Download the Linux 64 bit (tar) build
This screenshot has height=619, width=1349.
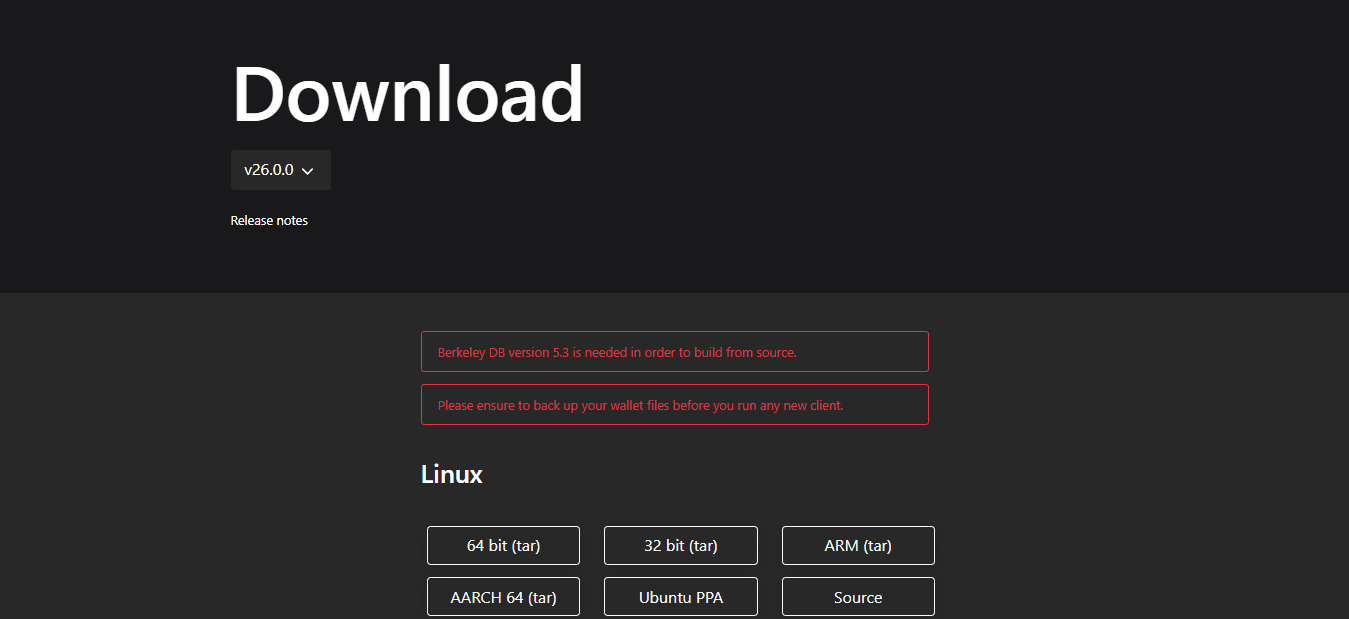[x=503, y=545]
